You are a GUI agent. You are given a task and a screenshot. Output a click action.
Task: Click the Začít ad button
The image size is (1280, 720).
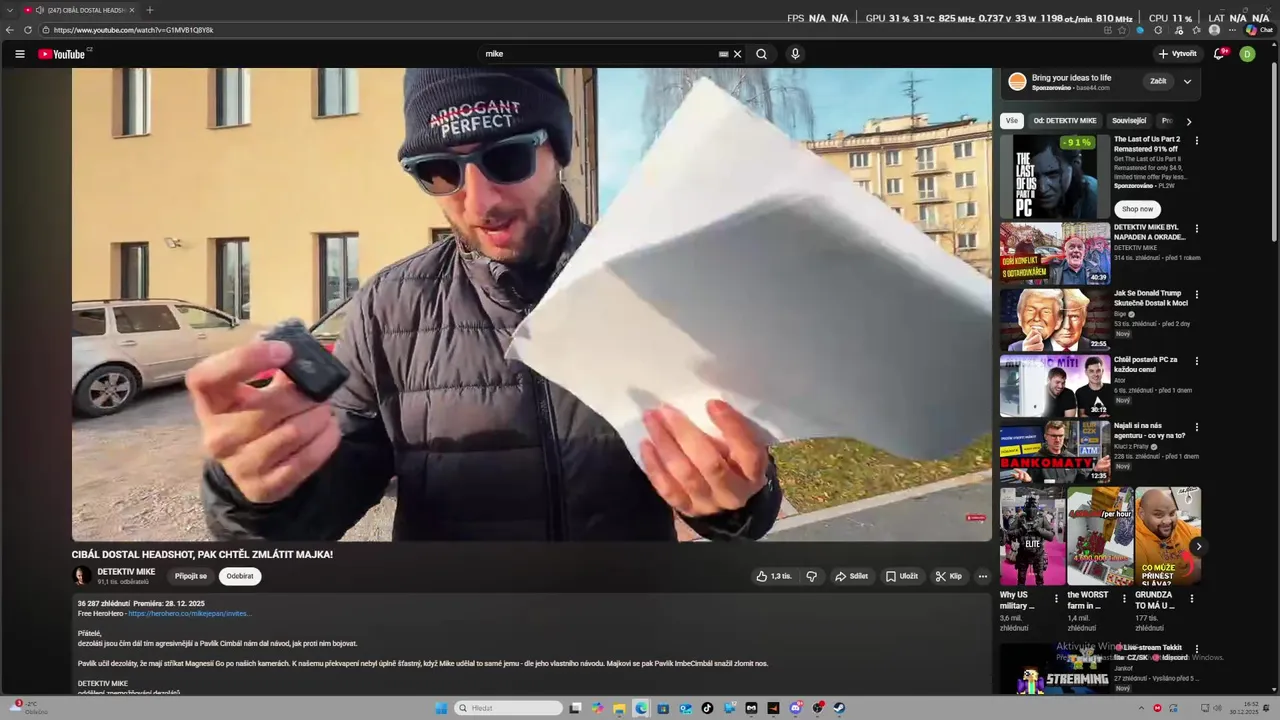(1158, 81)
